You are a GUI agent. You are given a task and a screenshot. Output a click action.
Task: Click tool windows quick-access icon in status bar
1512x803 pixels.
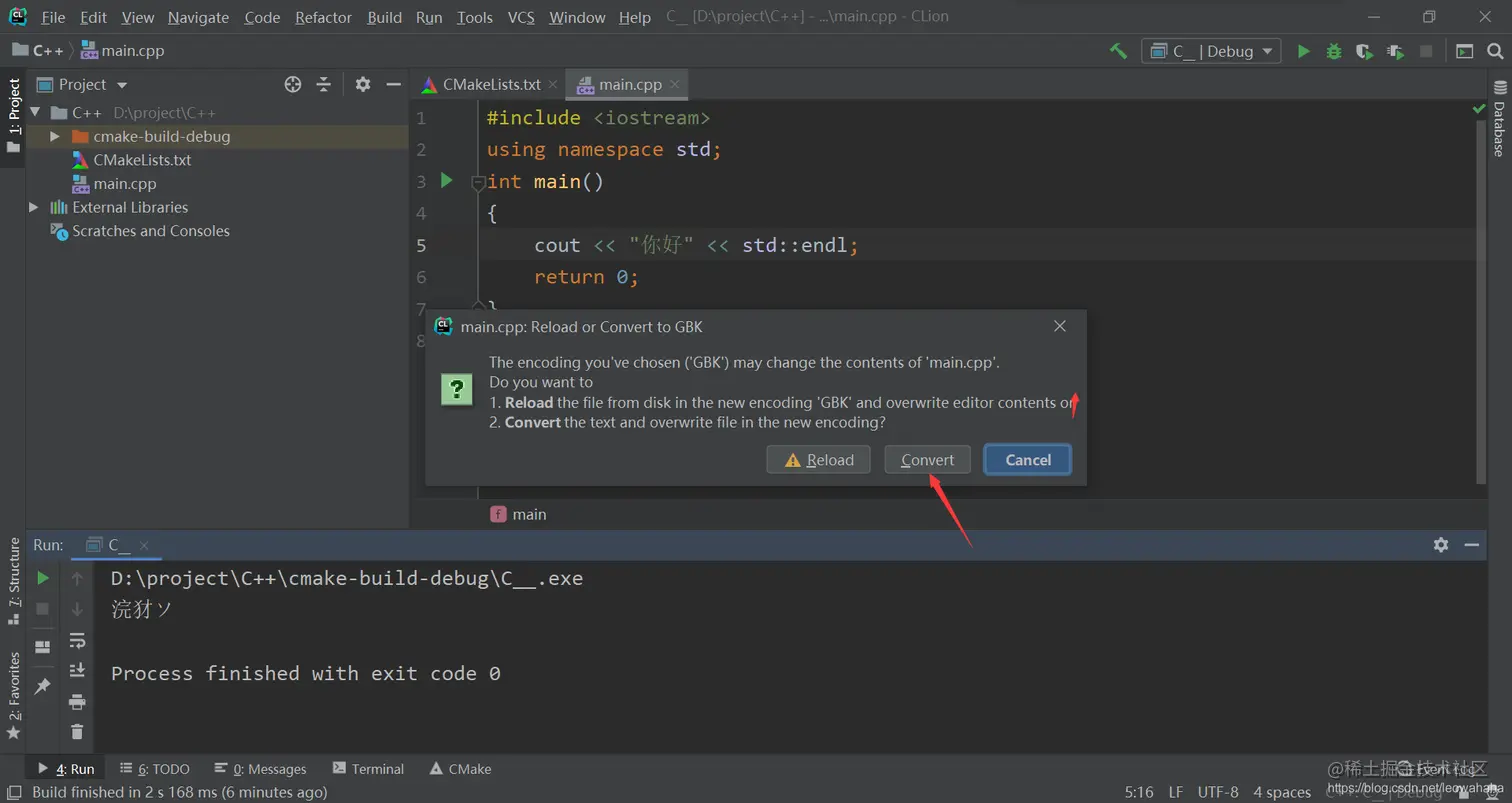point(14,793)
